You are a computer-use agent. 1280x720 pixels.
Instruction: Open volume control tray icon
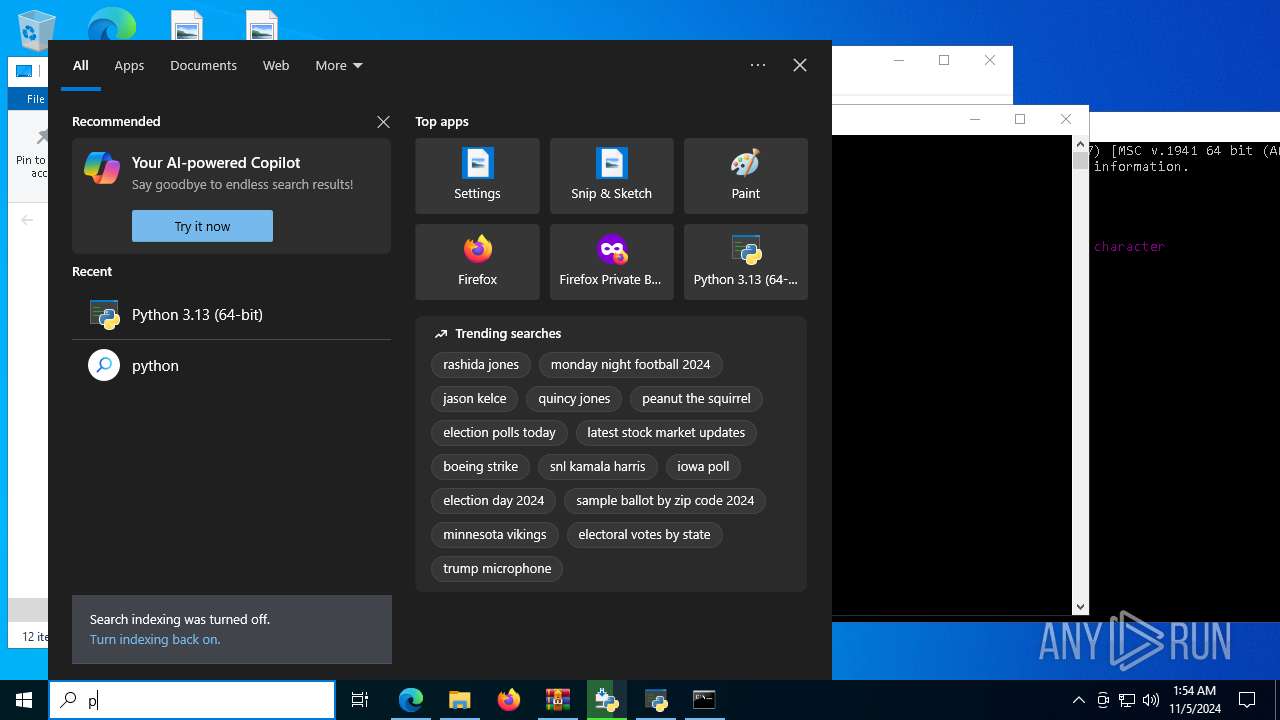(x=1151, y=700)
